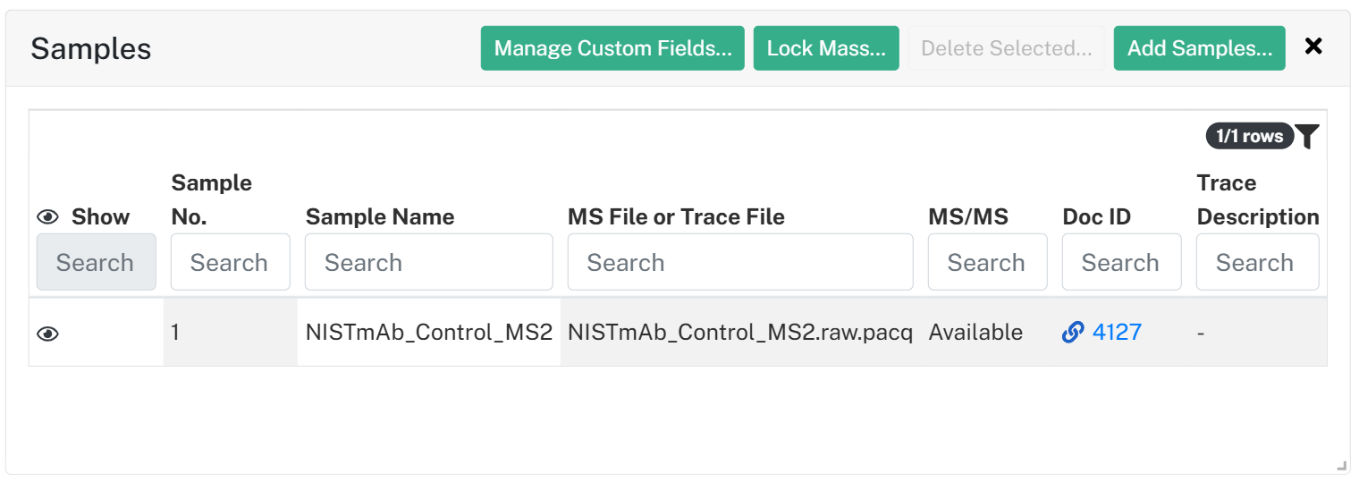1359x482 pixels.
Task: Click the Trace Description search input
Action: [1258, 262]
